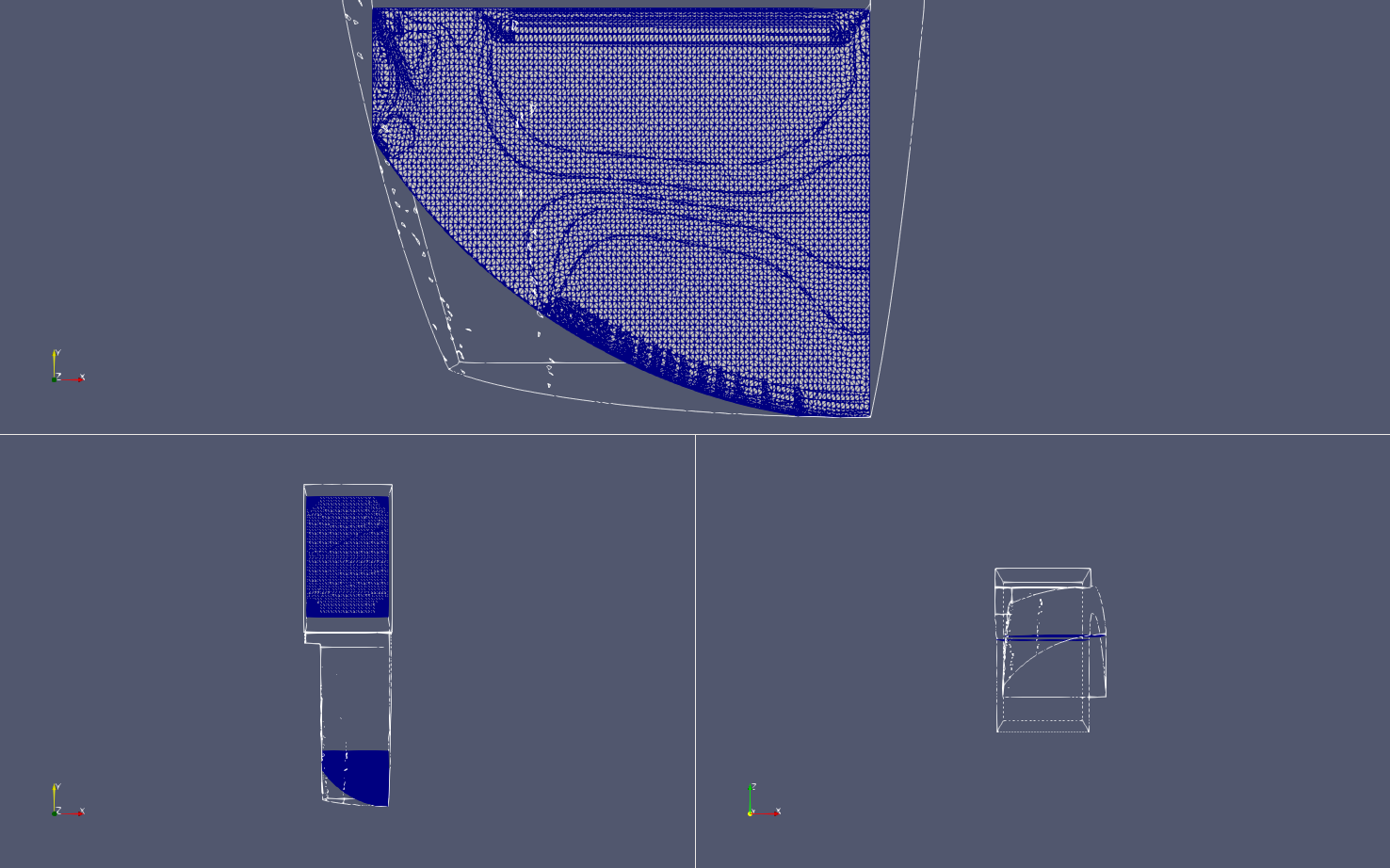Image resolution: width=1390 pixels, height=868 pixels.
Task: Click the white wireframe box in bottom-right view
Action: (1050, 650)
